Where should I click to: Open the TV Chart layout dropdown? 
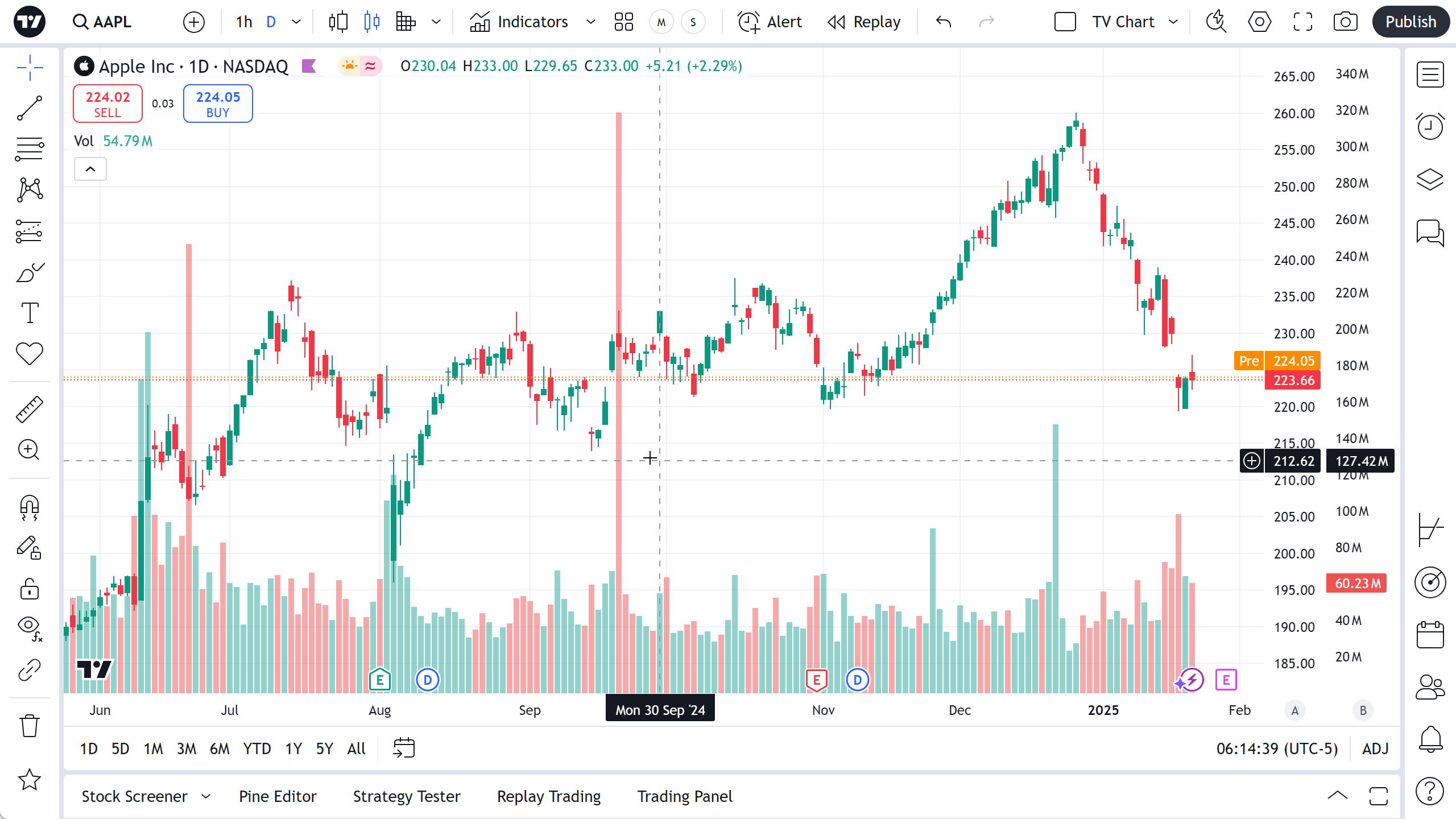1173,22
